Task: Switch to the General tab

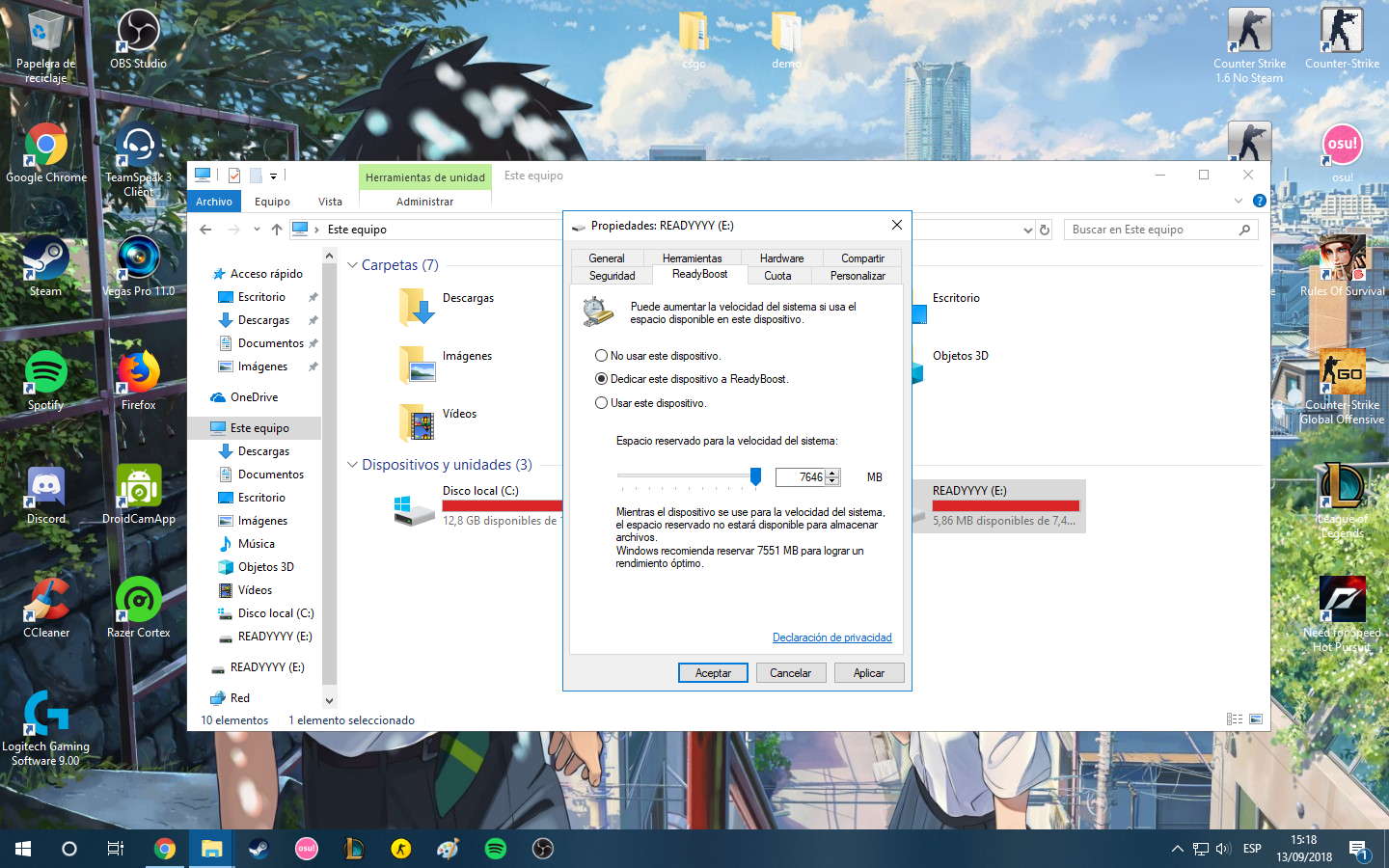Action: [x=607, y=258]
